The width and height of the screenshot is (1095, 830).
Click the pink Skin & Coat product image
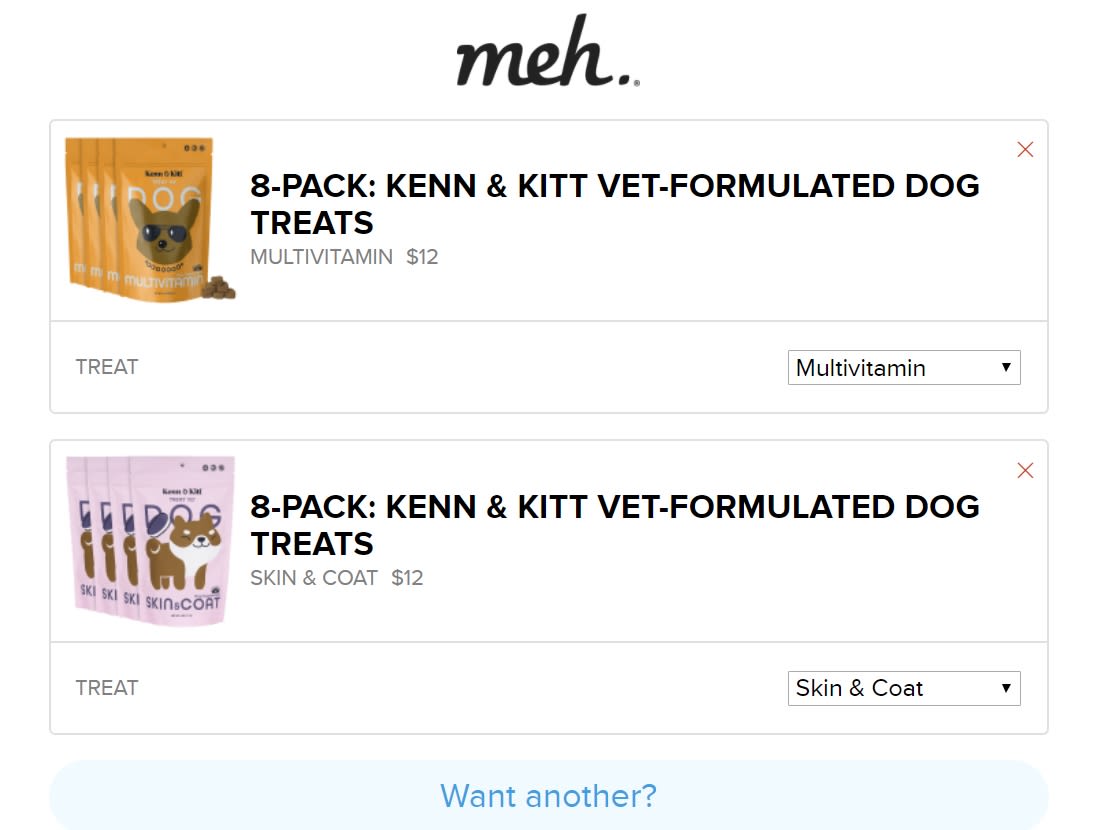point(150,541)
